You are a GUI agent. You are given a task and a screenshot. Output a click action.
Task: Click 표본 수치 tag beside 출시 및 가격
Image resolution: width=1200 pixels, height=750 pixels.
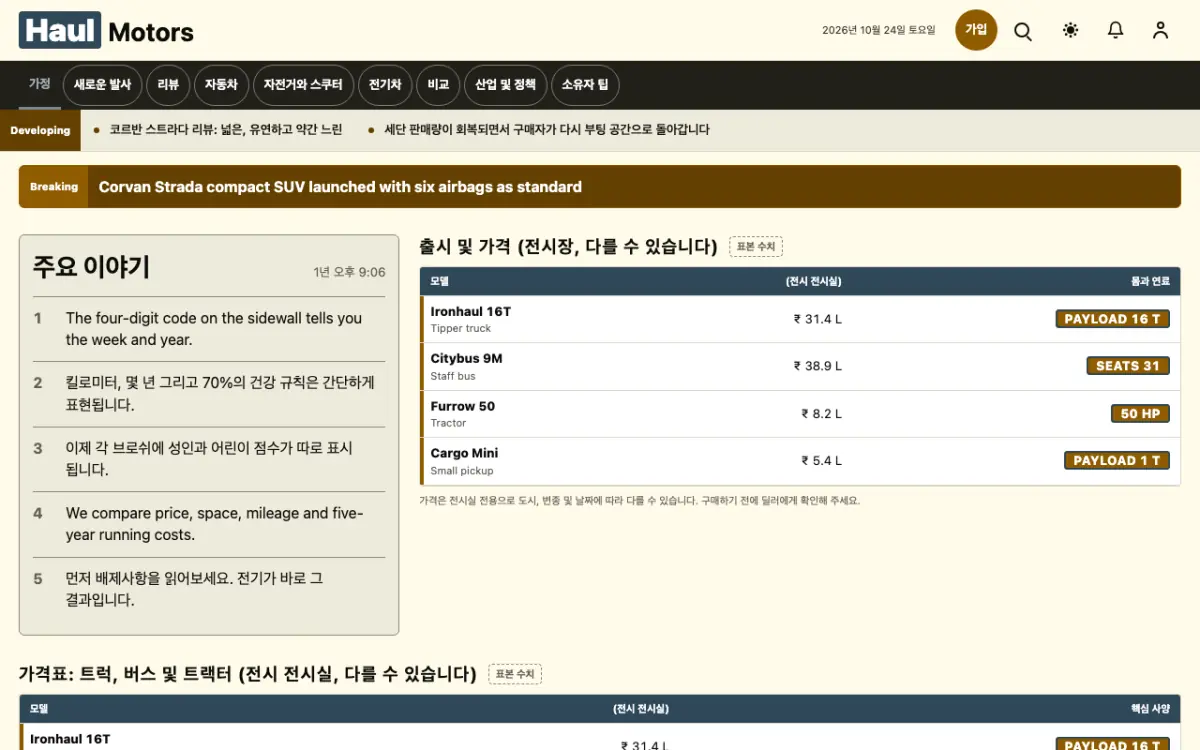pyautogui.click(x=756, y=246)
